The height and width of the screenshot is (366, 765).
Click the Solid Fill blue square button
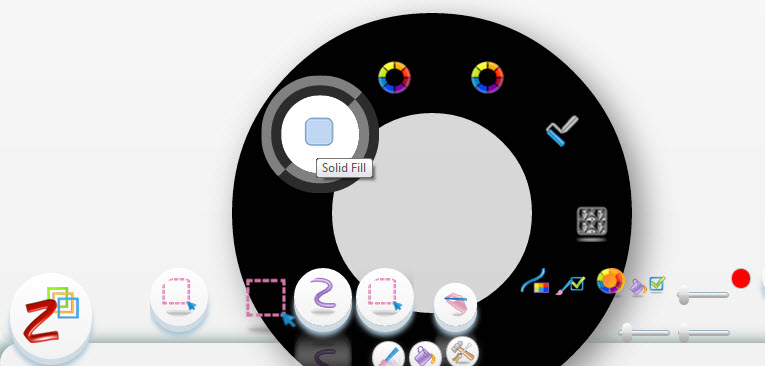coord(319,132)
